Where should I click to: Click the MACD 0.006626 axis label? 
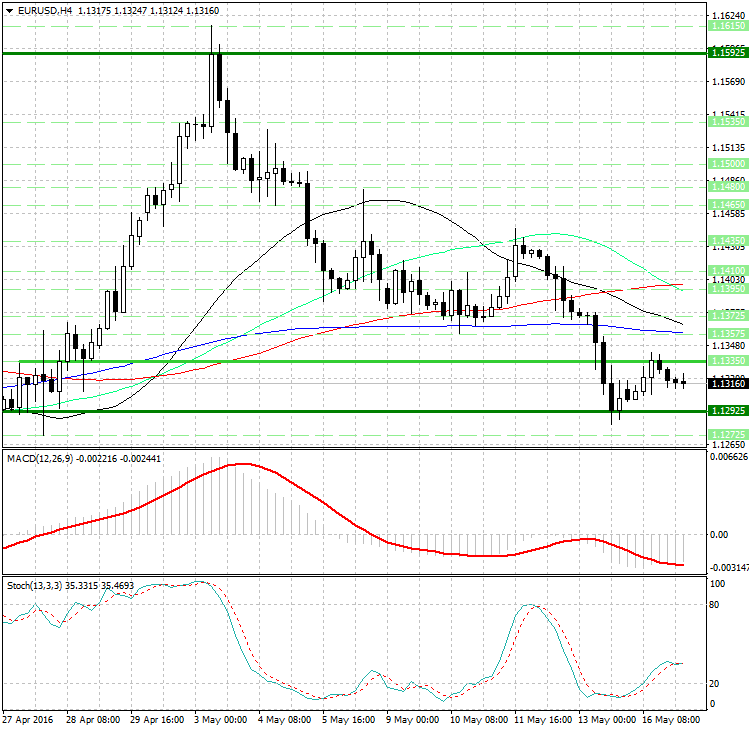coord(729,457)
